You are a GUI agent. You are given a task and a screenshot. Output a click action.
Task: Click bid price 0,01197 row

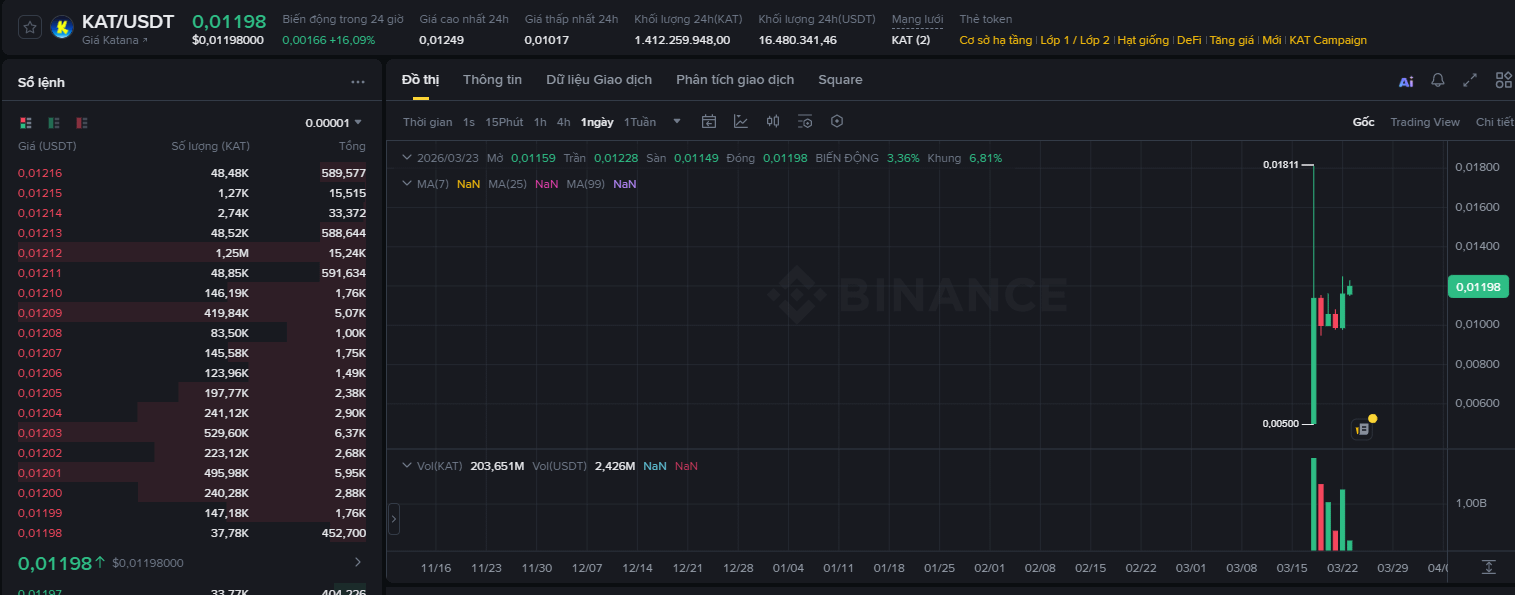click(x=192, y=590)
